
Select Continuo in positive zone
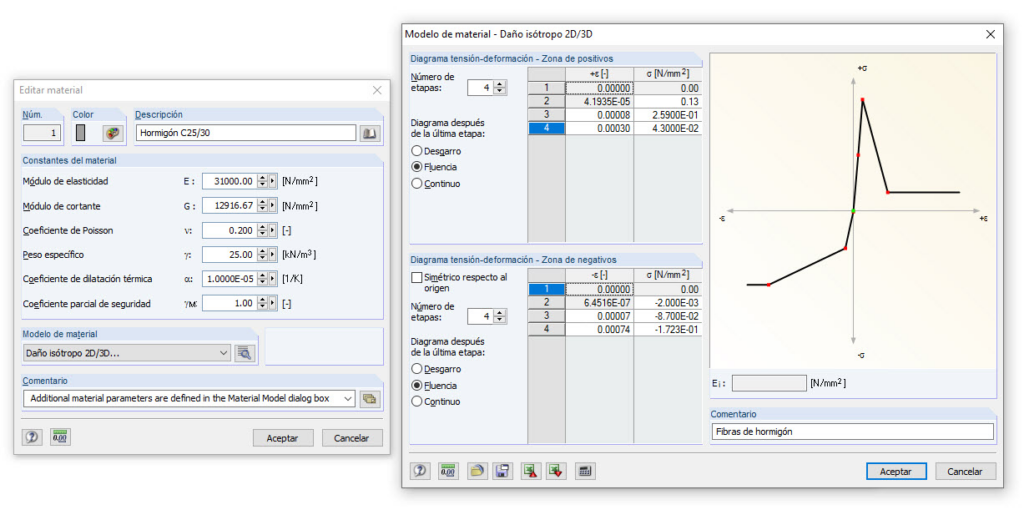[417, 183]
